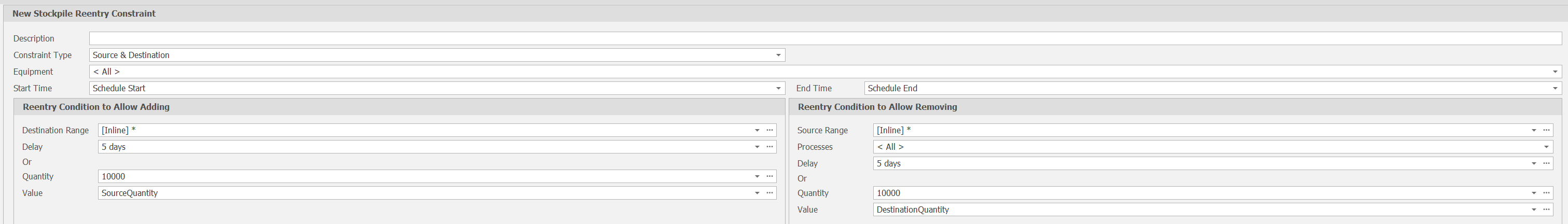Screen dimensions: 1568x224
Task: Click ellipsis button for adding Delay
Action: (770, 147)
